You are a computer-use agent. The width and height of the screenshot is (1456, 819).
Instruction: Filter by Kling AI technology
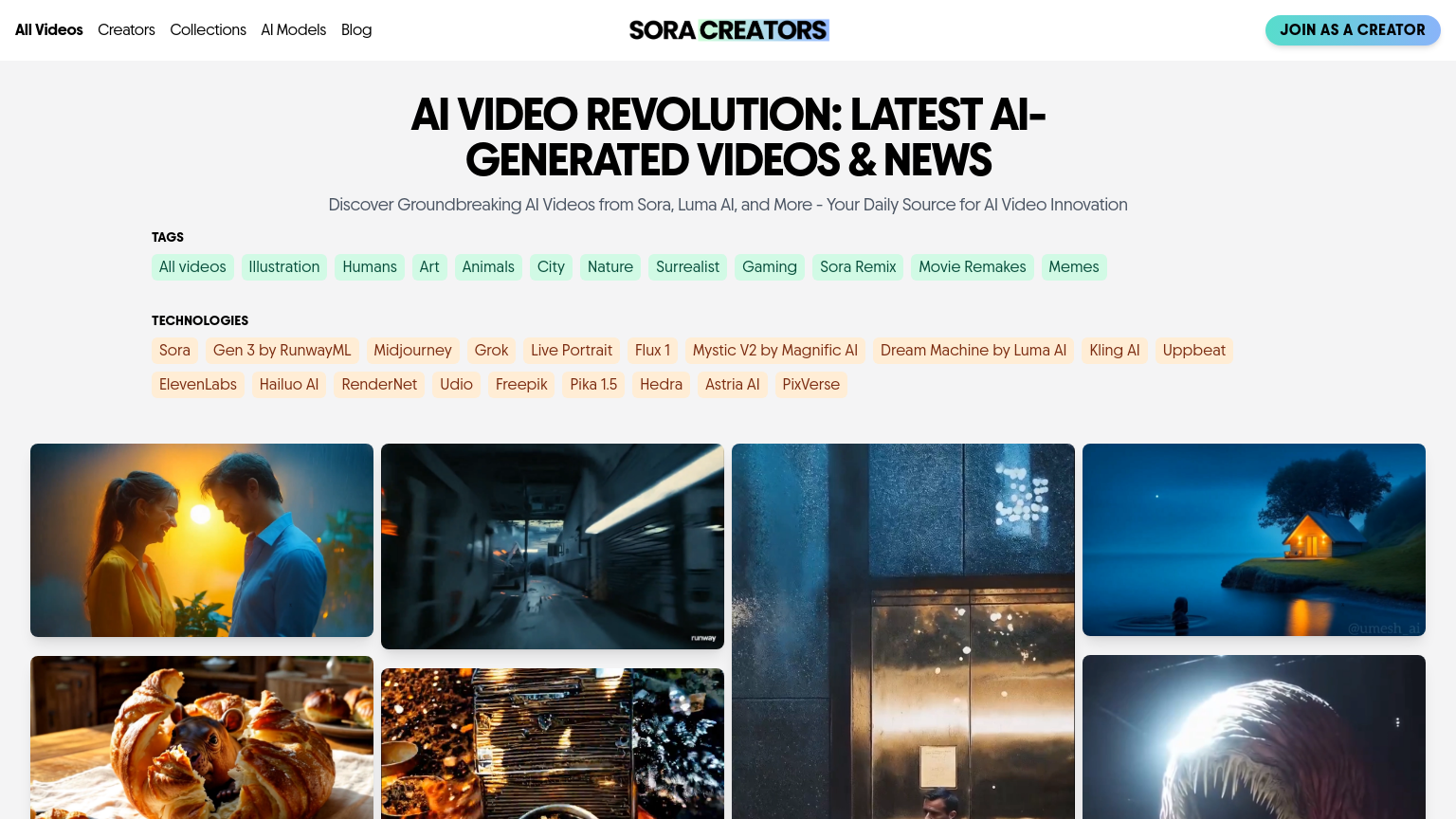1114,351
